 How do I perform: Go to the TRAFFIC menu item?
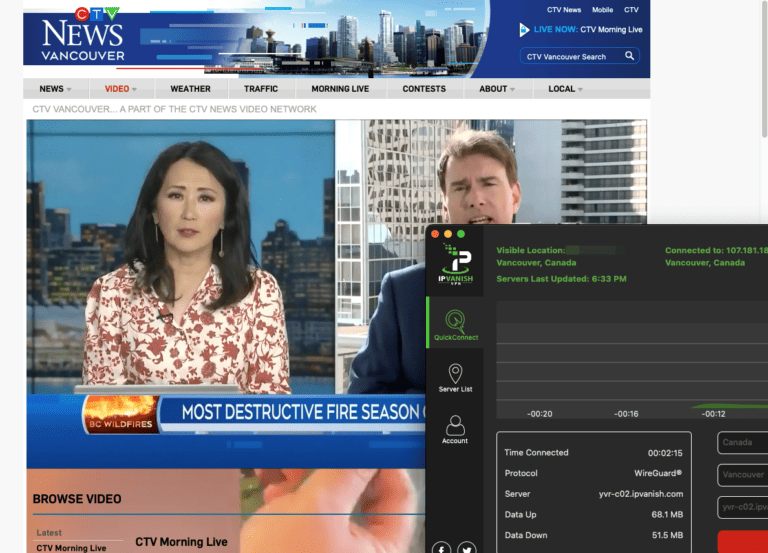261,89
